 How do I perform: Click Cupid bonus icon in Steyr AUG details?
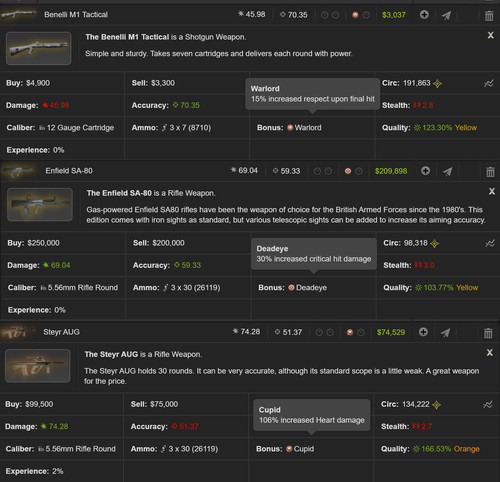289,449
